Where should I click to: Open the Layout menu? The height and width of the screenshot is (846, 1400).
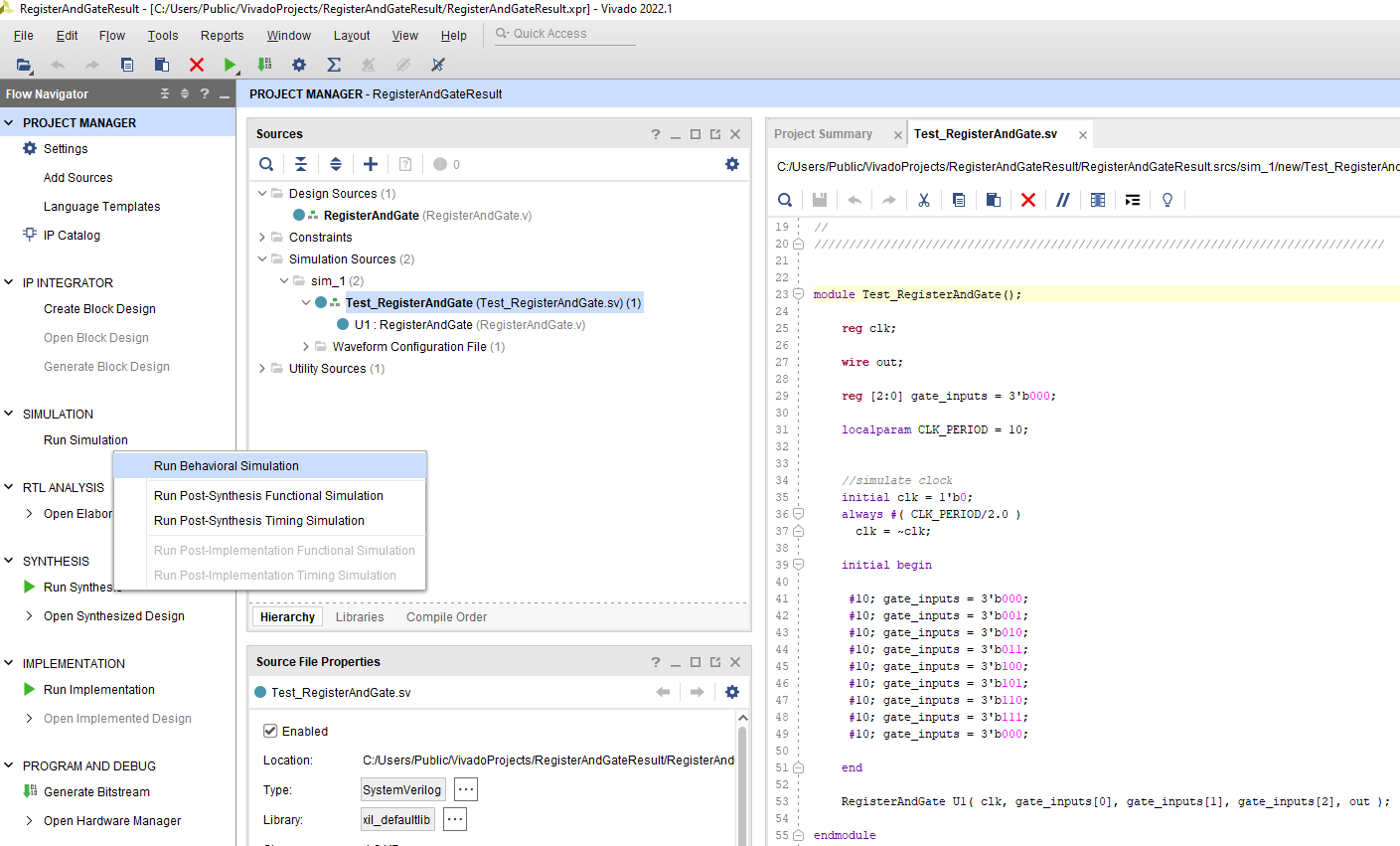352,35
